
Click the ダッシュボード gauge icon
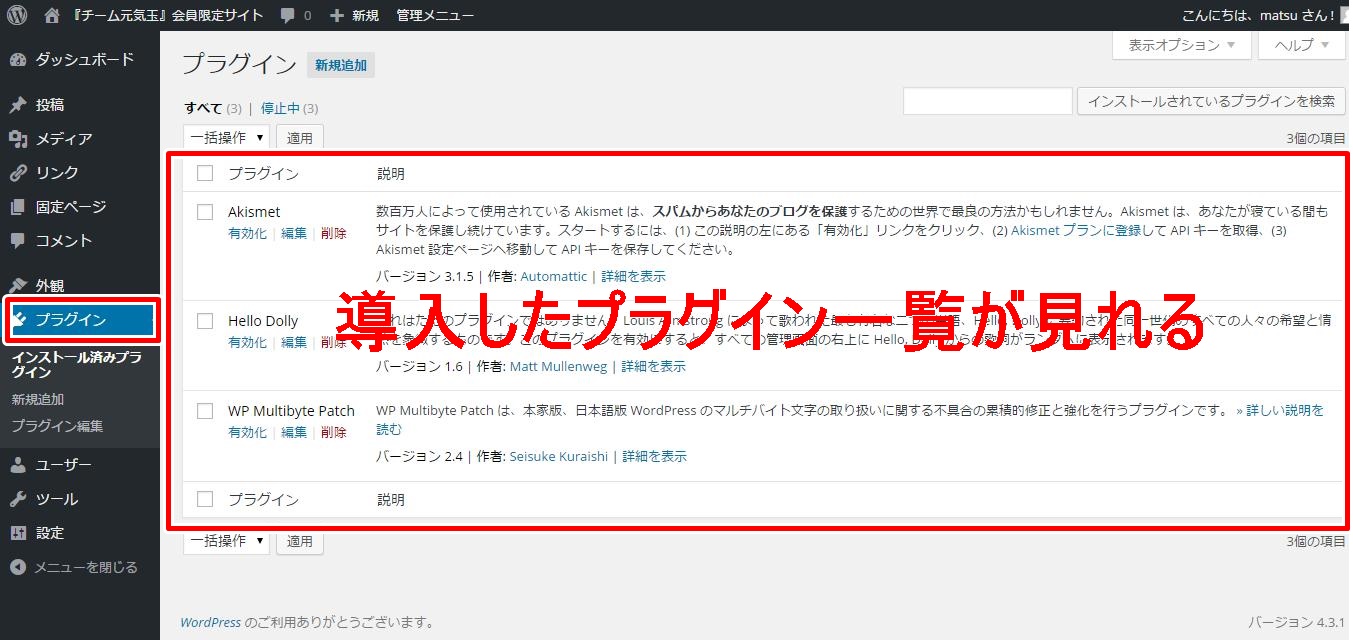click(x=18, y=60)
